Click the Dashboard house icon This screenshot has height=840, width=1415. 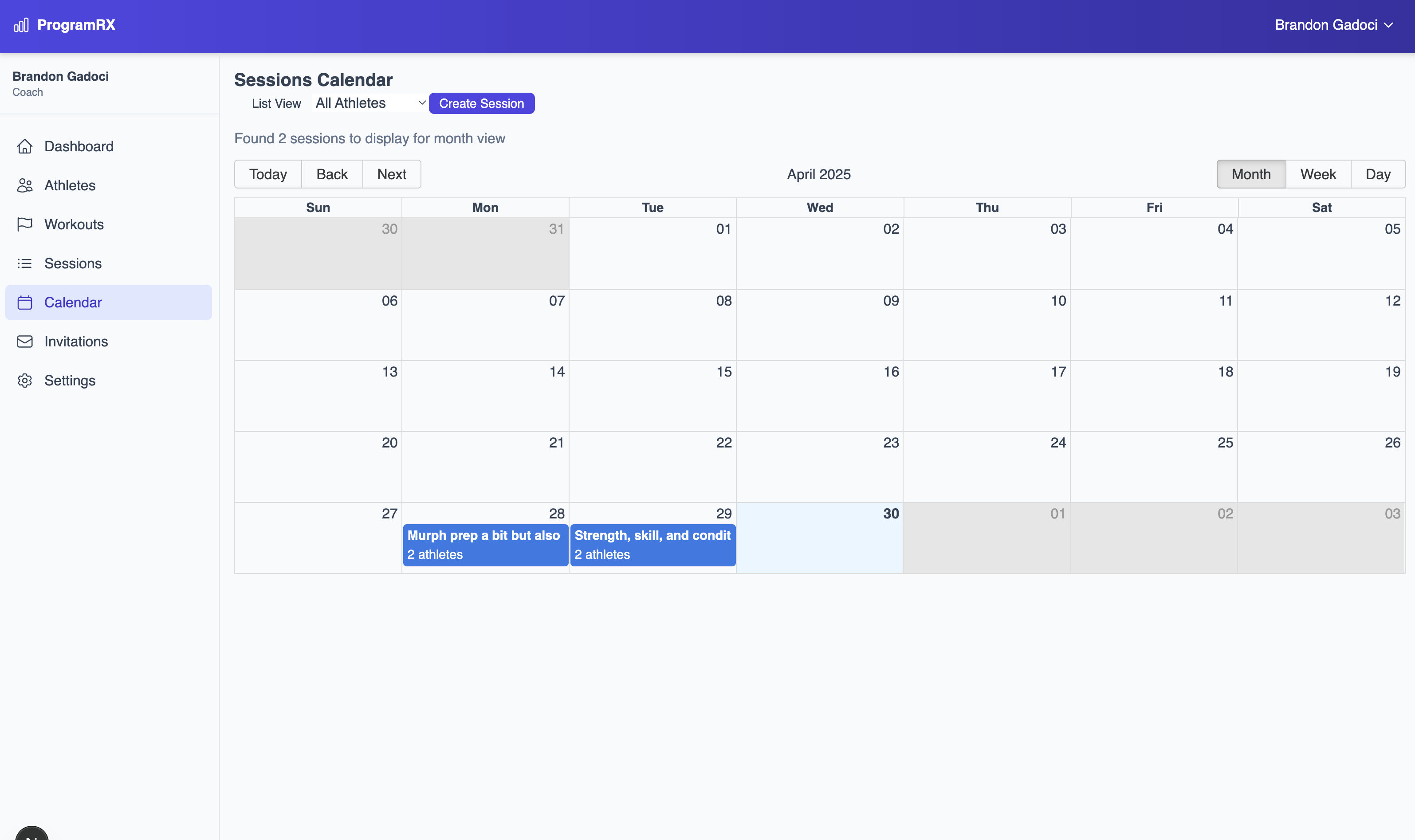coord(25,147)
